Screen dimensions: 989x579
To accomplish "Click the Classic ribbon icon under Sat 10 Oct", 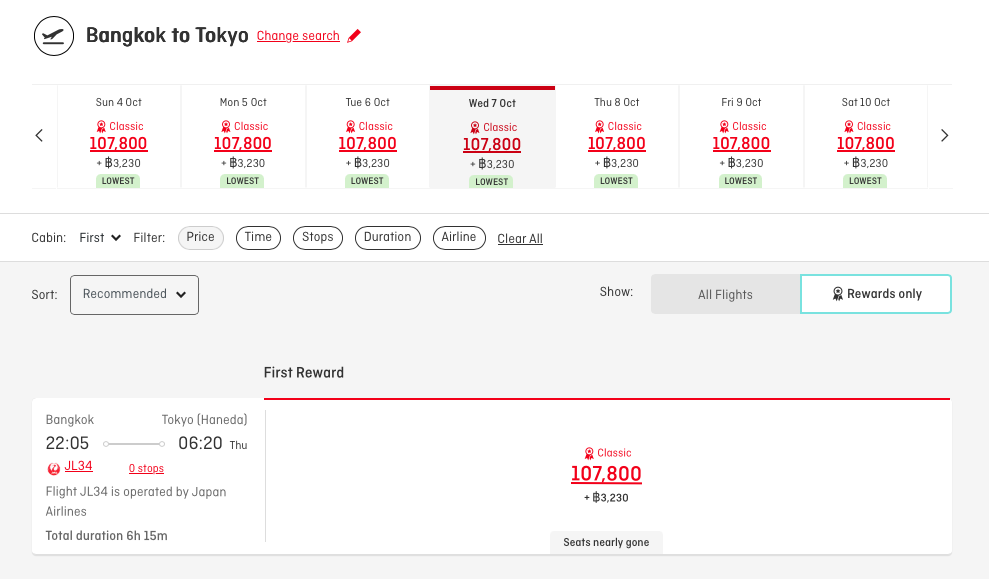I will point(847,126).
